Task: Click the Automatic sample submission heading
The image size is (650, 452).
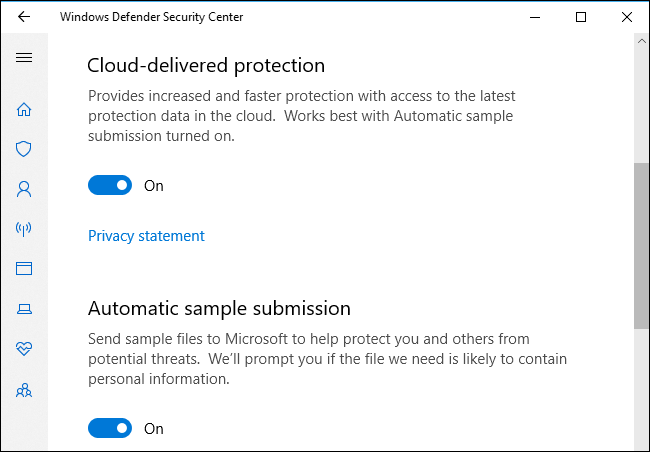Action: click(x=219, y=308)
